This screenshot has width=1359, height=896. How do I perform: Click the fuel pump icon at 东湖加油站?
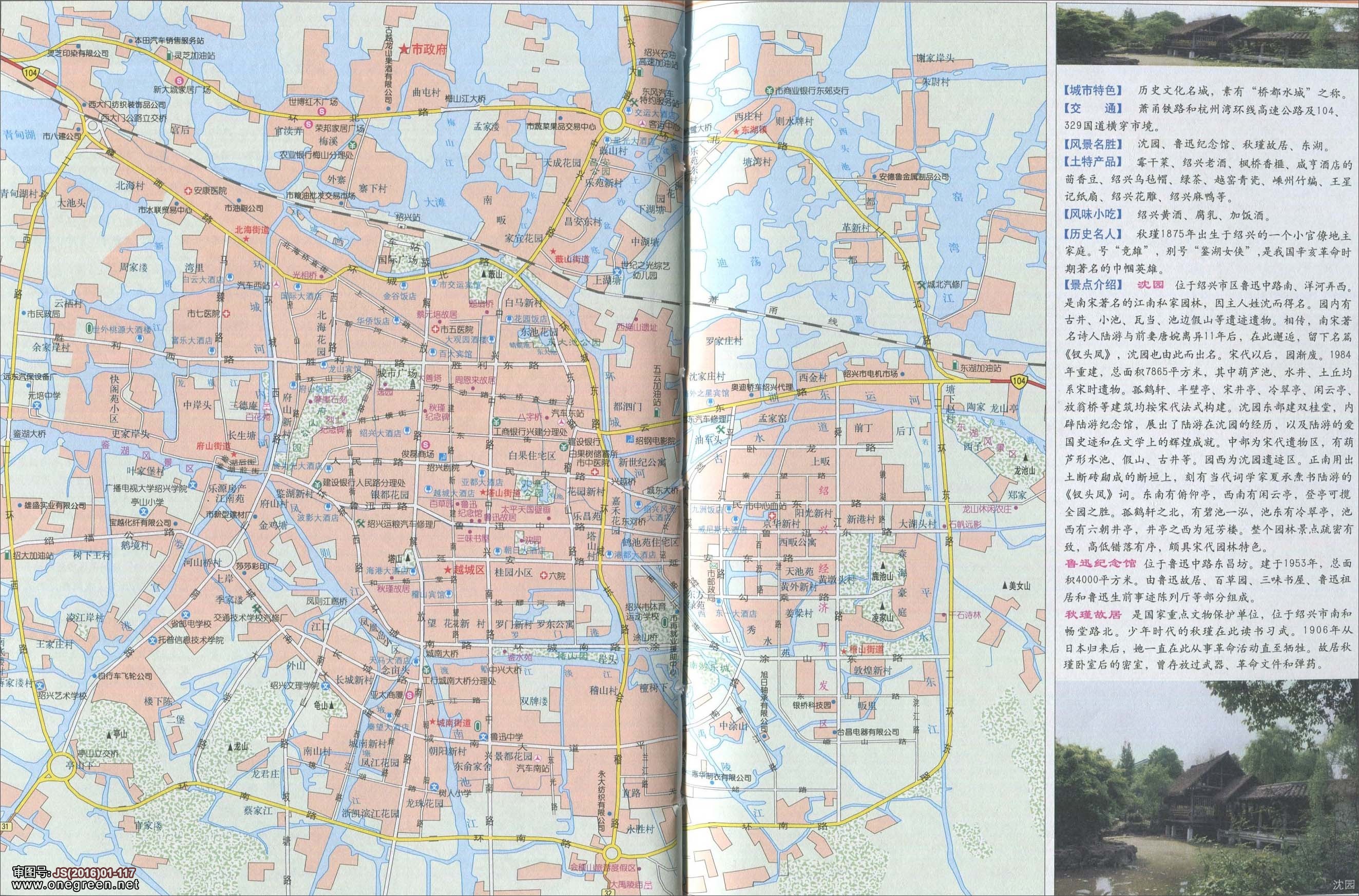pyautogui.click(x=956, y=365)
